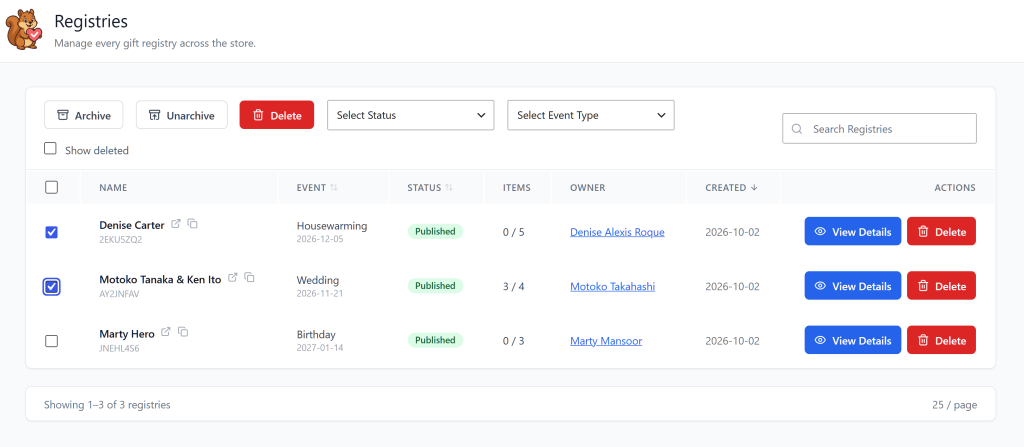The image size is (1024, 447).
Task: Click the 0 / 5 items count
Action: click(513, 232)
